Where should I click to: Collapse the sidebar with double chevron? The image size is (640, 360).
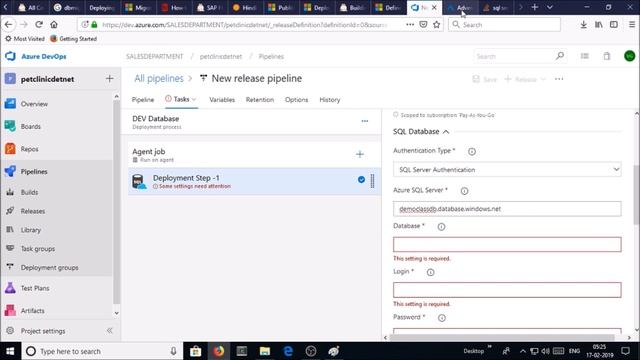109,330
